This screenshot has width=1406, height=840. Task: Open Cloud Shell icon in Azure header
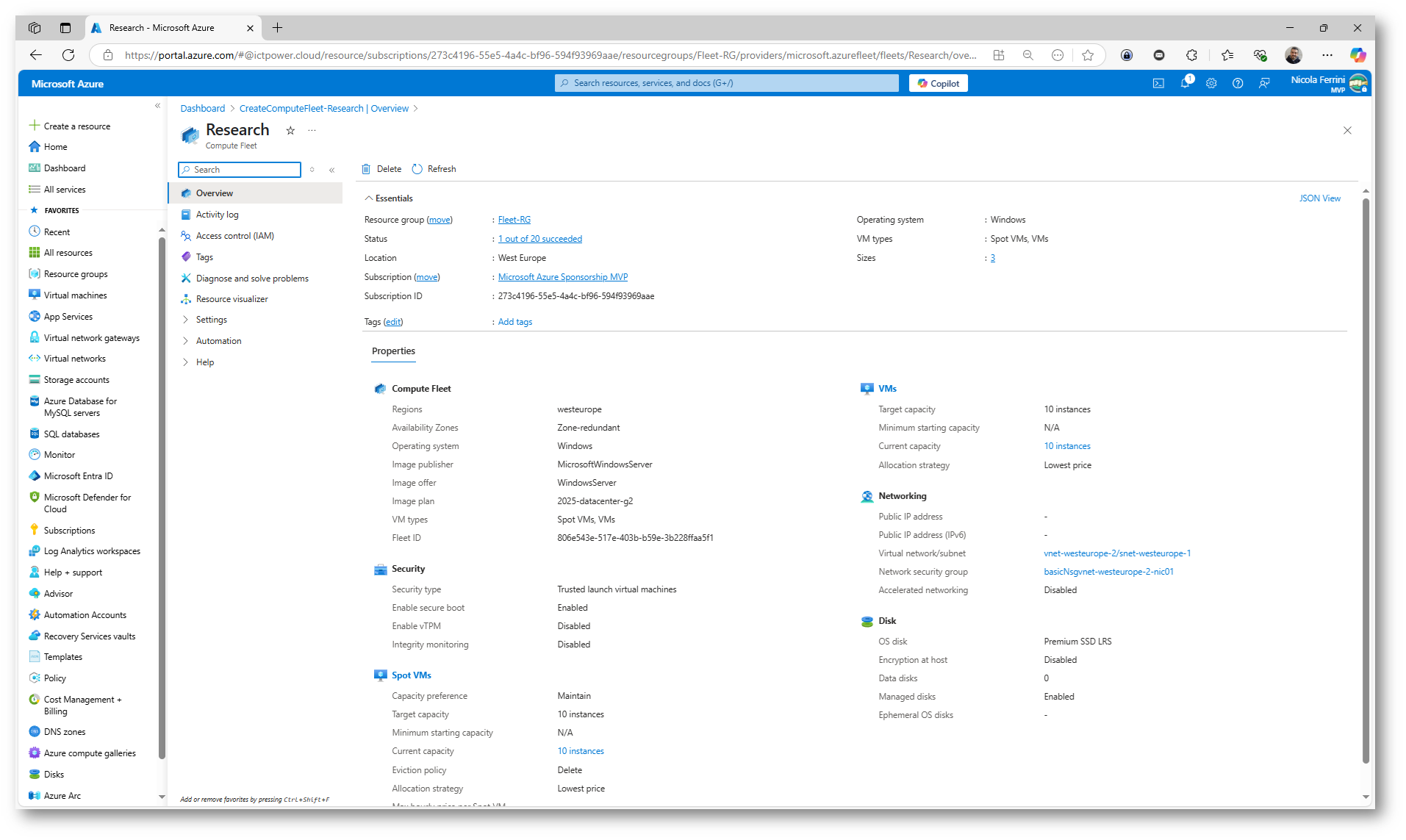(x=1158, y=84)
